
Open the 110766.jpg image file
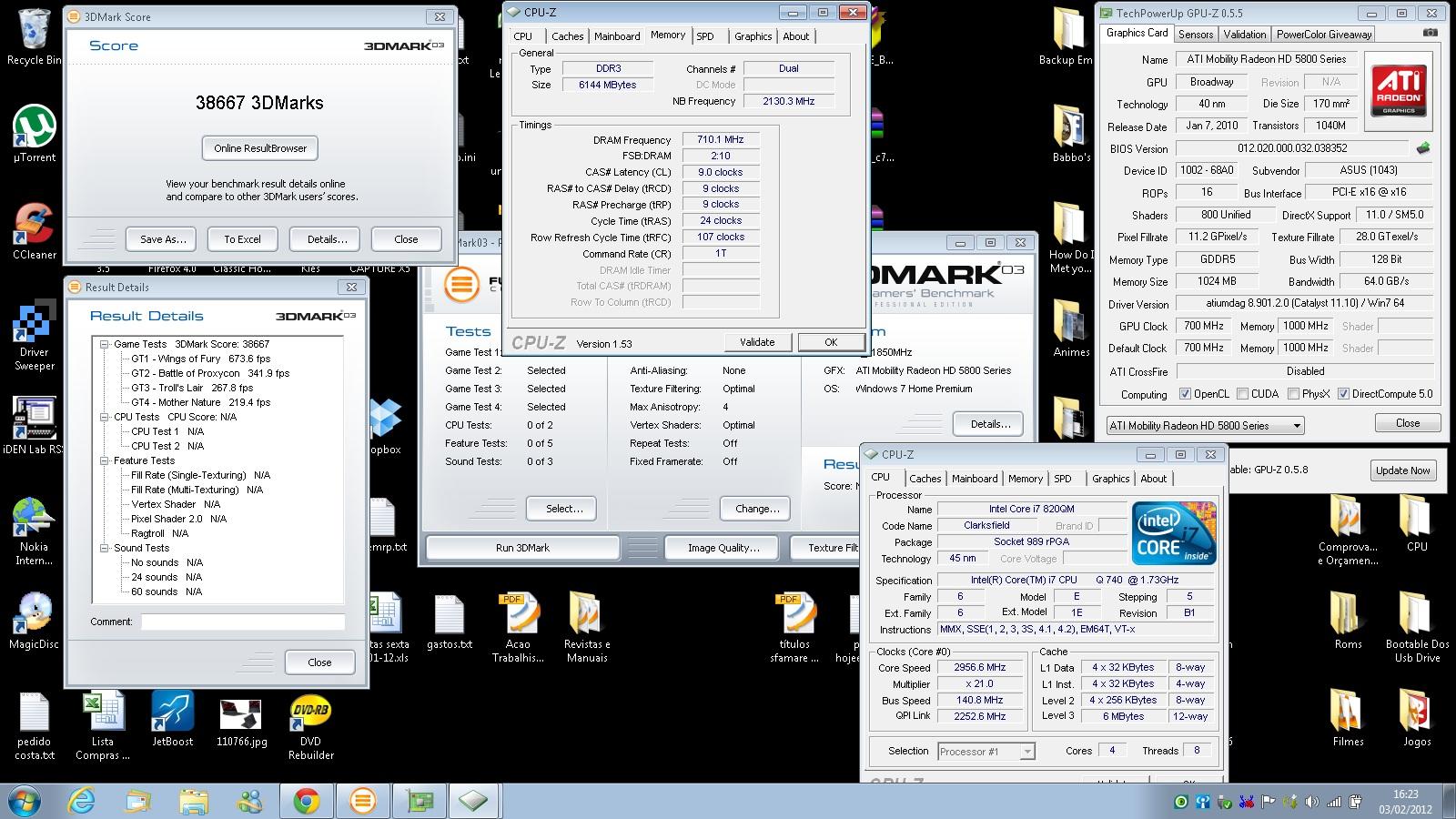(x=241, y=719)
